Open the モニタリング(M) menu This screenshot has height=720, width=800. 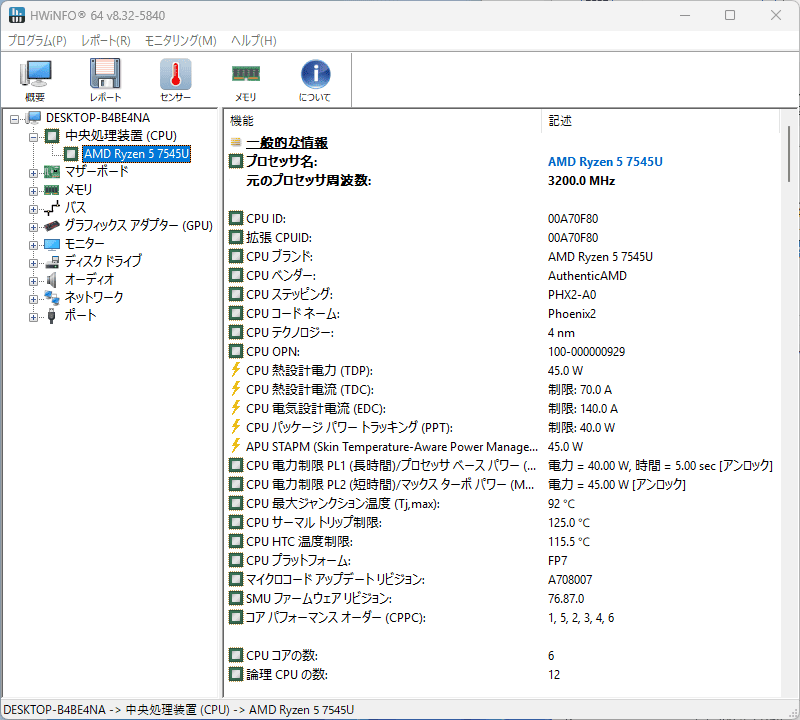(180, 41)
